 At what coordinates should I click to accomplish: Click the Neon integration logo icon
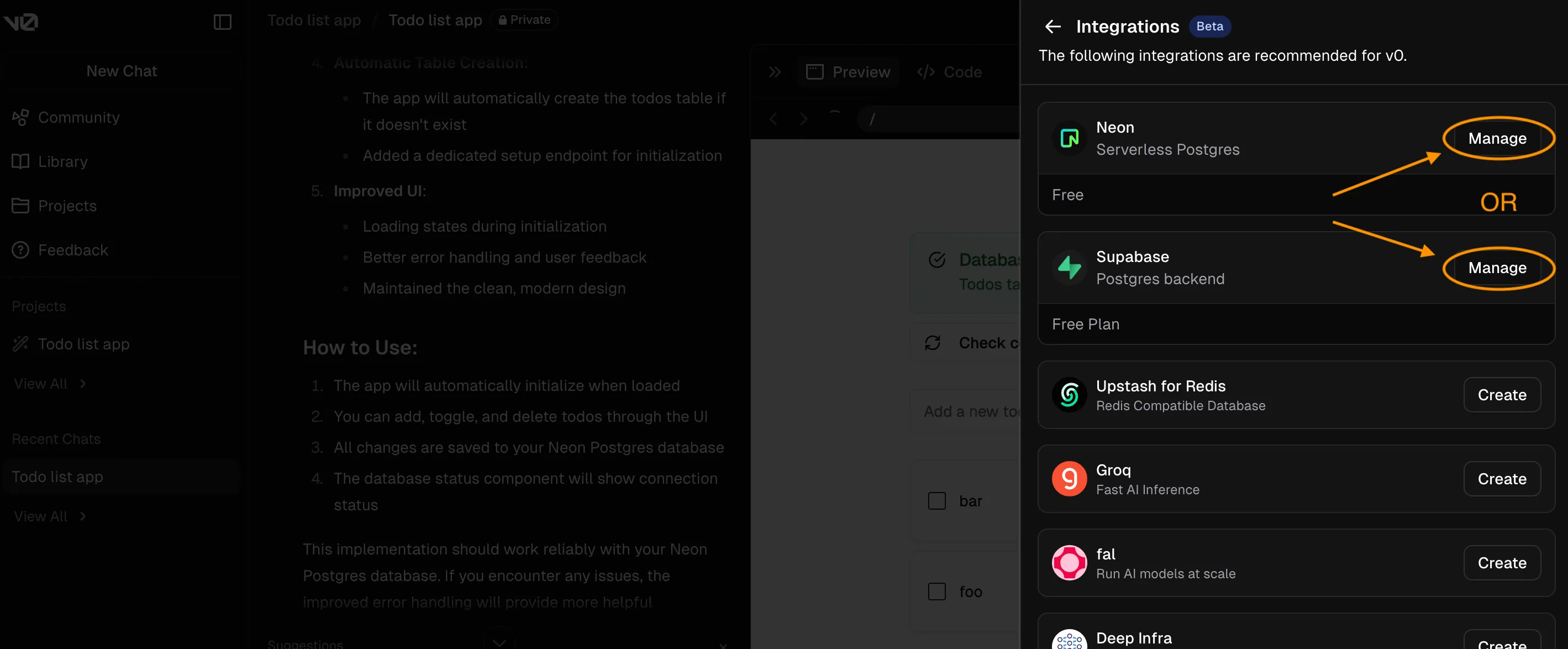[1069, 139]
